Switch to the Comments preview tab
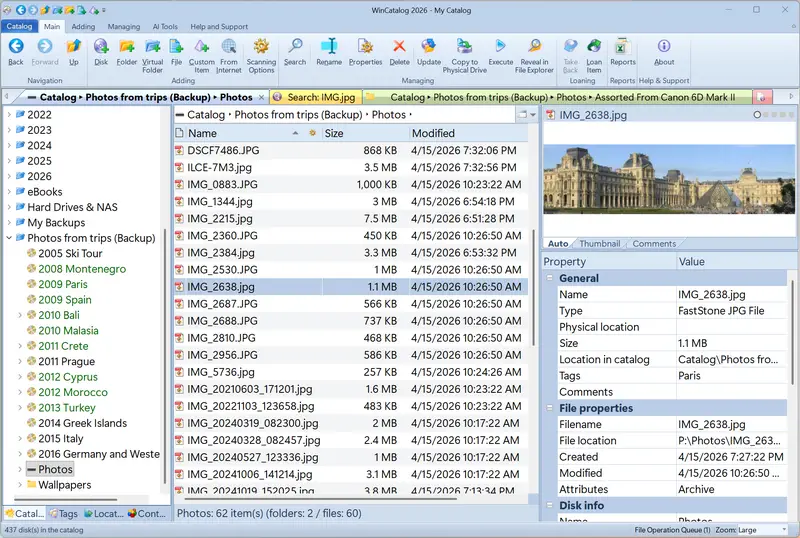Image resolution: width=800 pixels, height=538 pixels. pyautogui.click(x=654, y=243)
